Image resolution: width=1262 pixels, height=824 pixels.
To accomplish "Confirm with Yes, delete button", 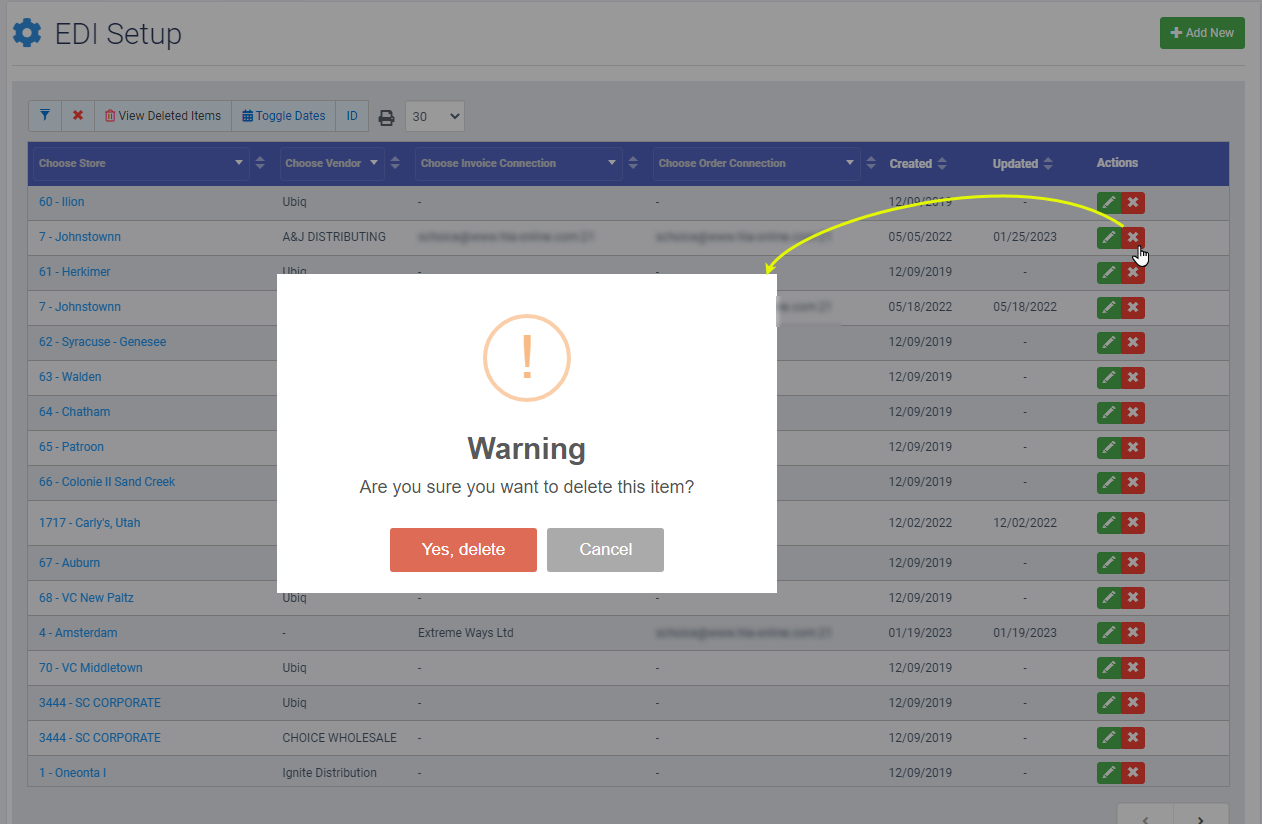I will click(x=463, y=550).
